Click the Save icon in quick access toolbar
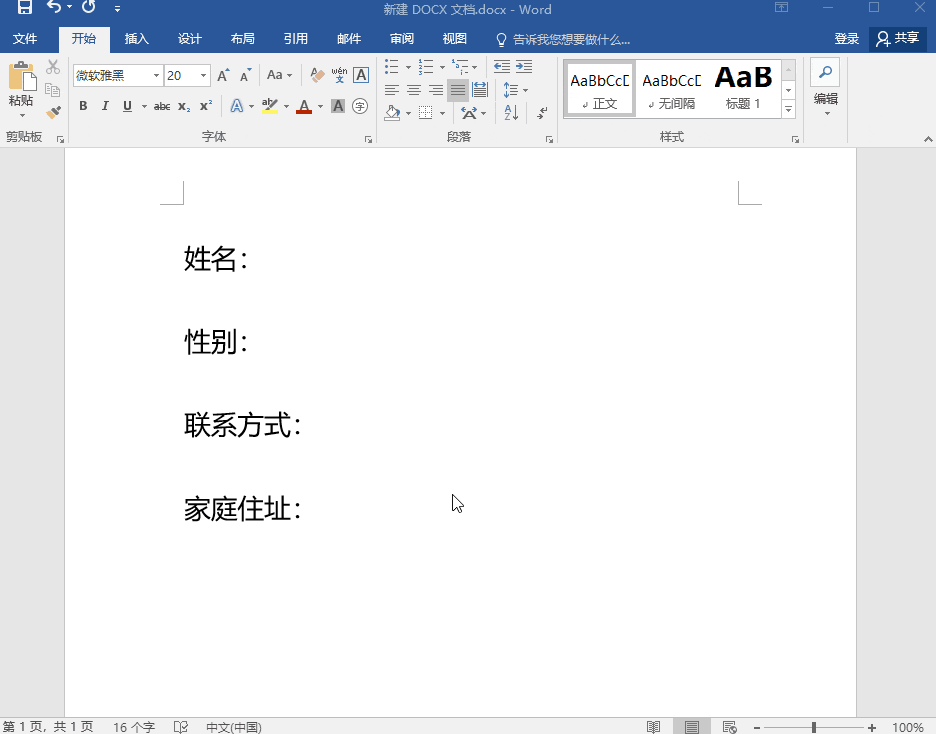The width and height of the screenshot is (936, 734). tap(25, 9)
